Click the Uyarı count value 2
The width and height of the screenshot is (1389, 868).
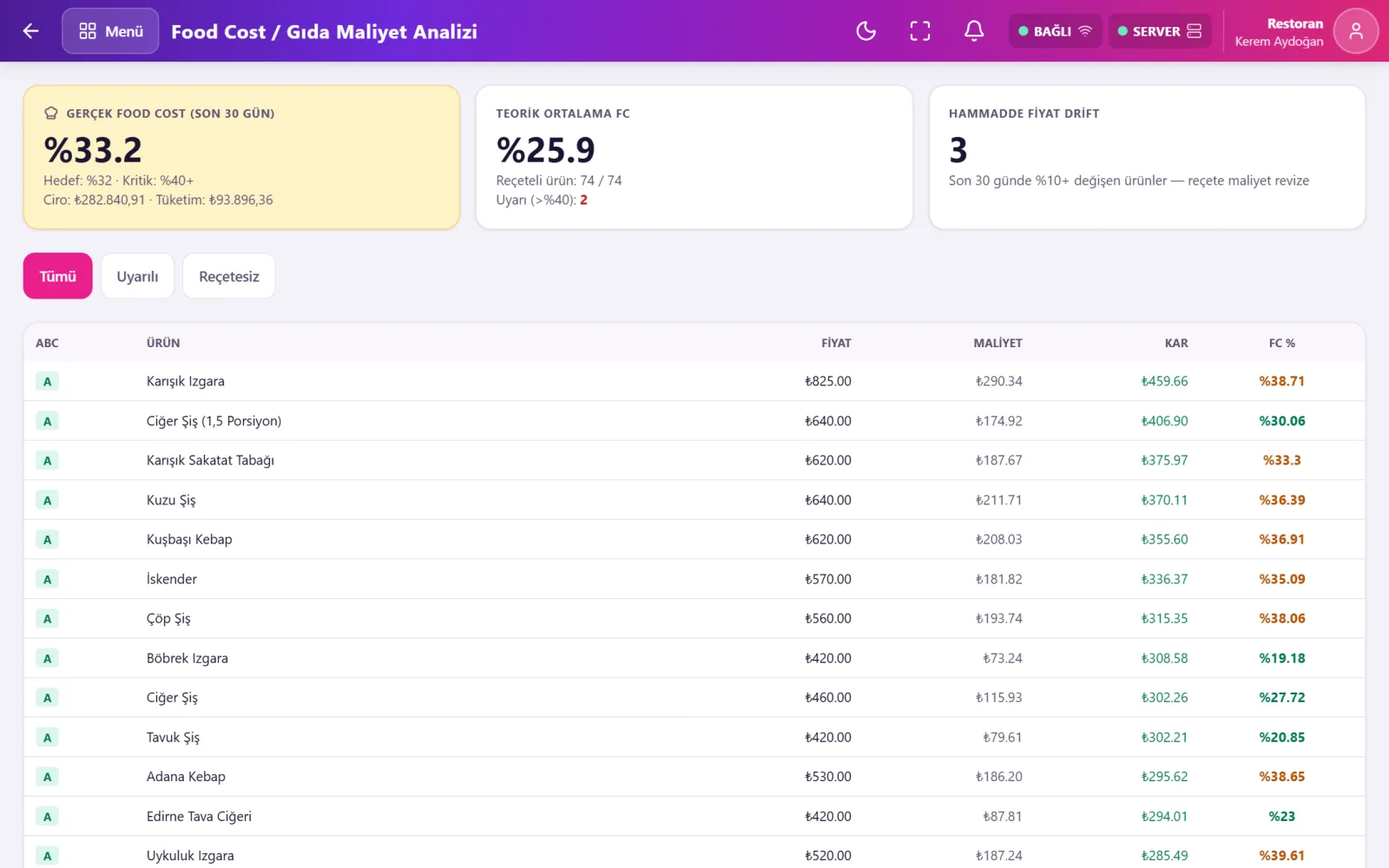pos(583,200)
